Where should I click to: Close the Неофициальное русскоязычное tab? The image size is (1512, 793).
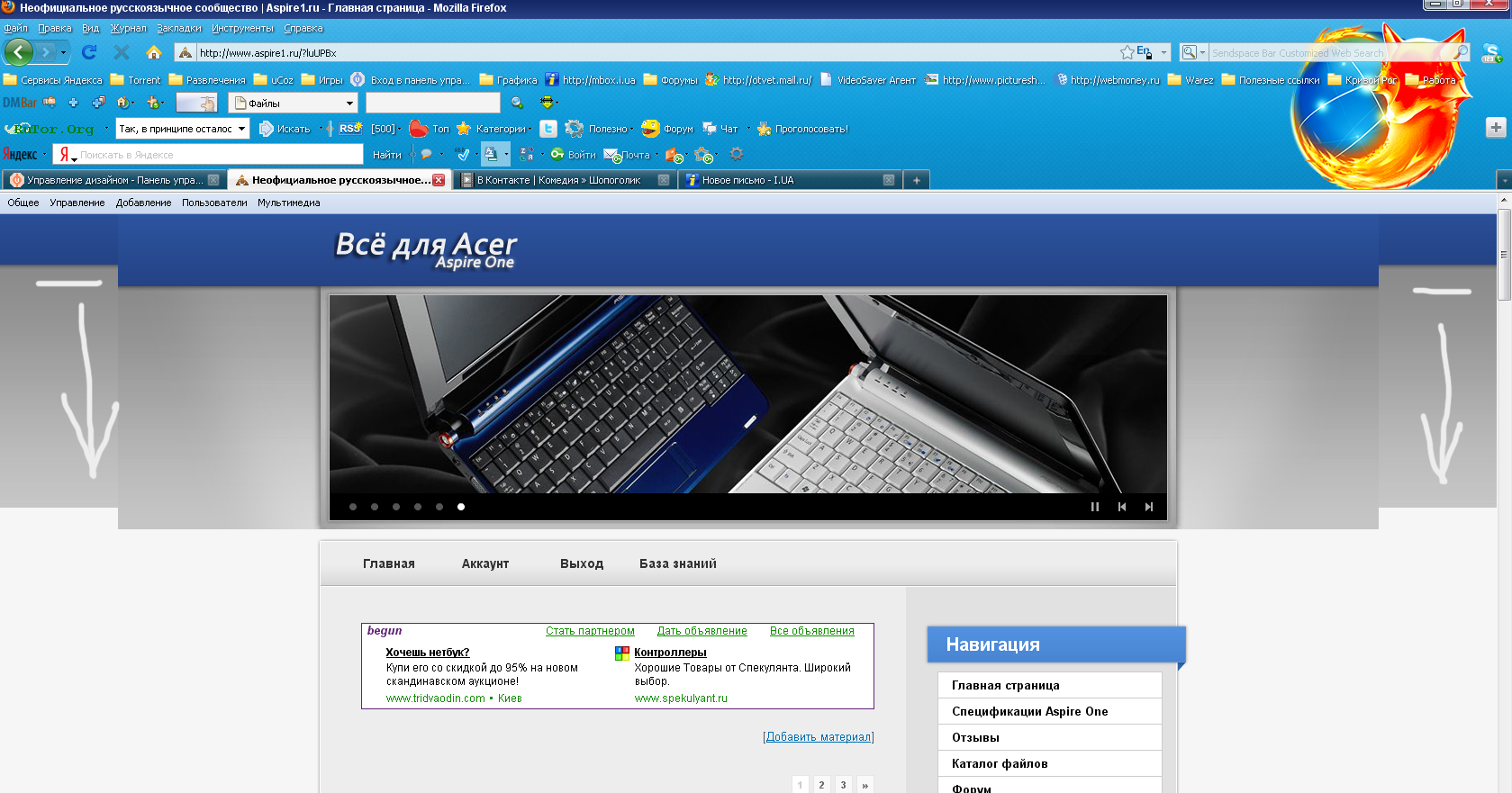pyautogui.click(x=439, y=180)
